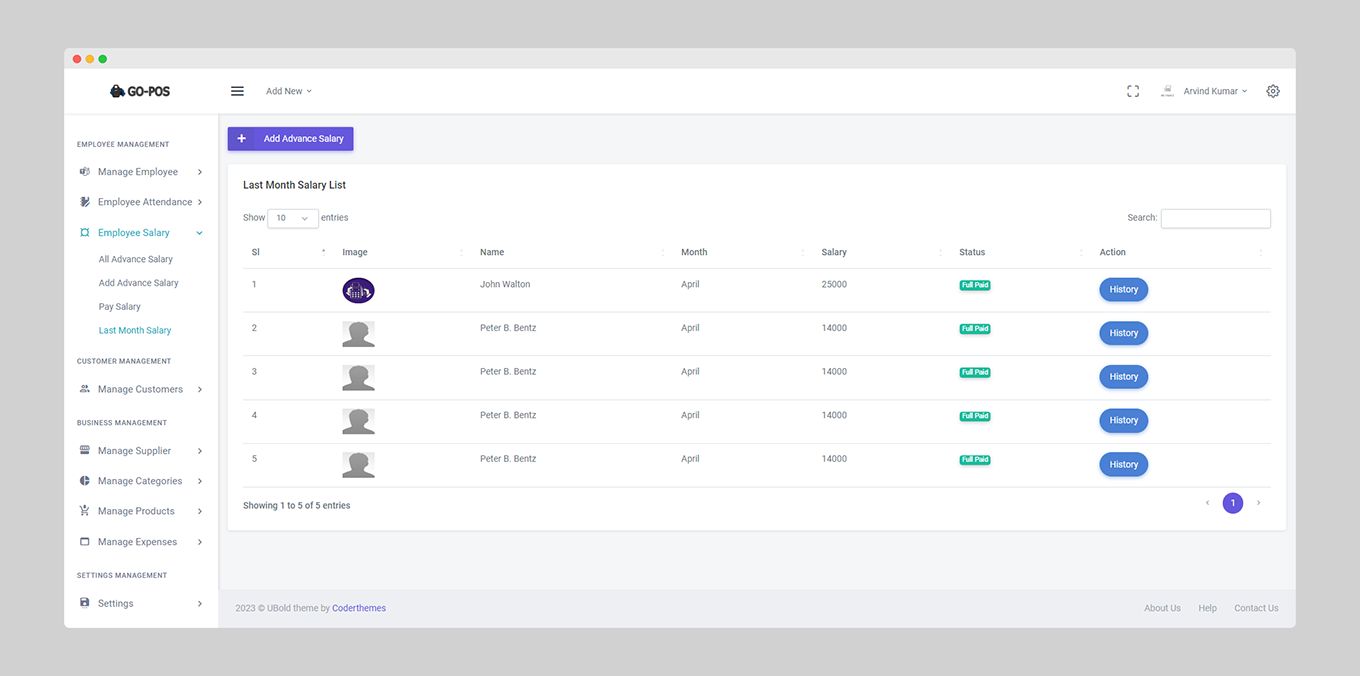View History for row 5 Peter B. Bentz
This screenshot has width=1360, height=676.
[1124, 465]
